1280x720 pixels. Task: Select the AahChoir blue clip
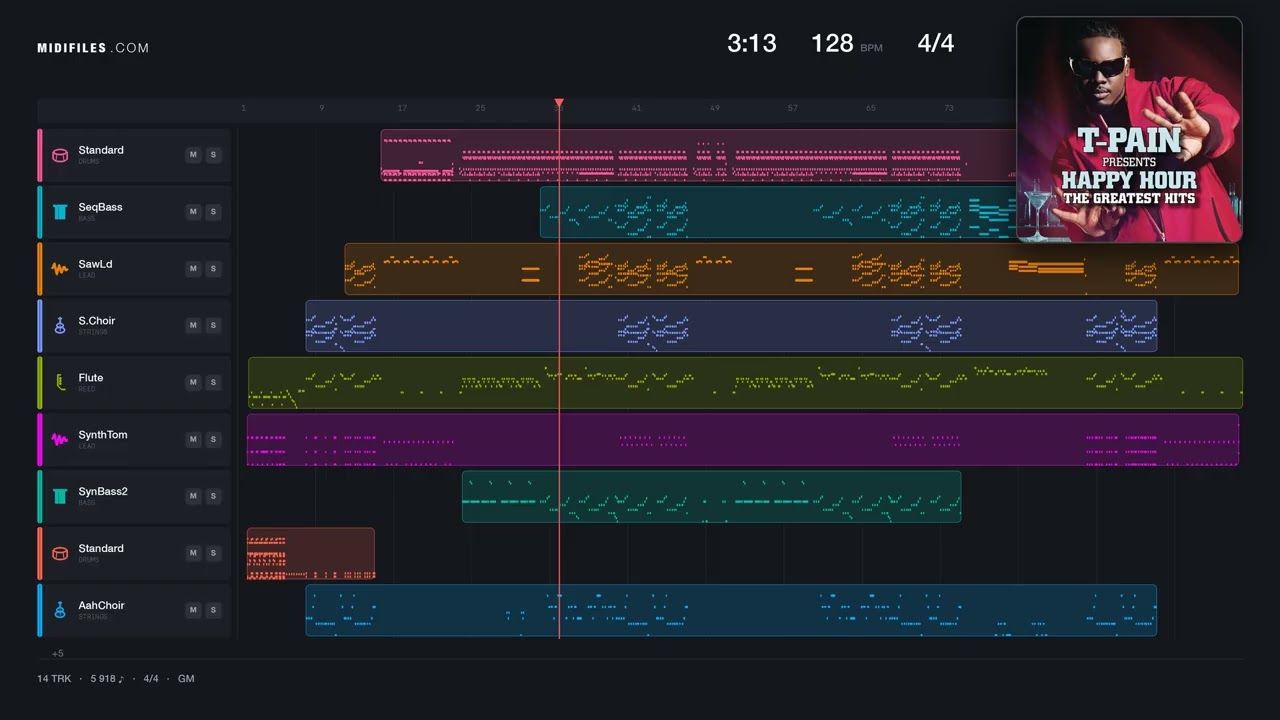(731, 610)
